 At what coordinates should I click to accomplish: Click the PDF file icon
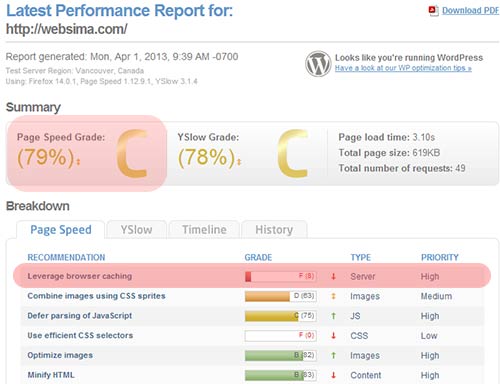[x=433, y=11]
